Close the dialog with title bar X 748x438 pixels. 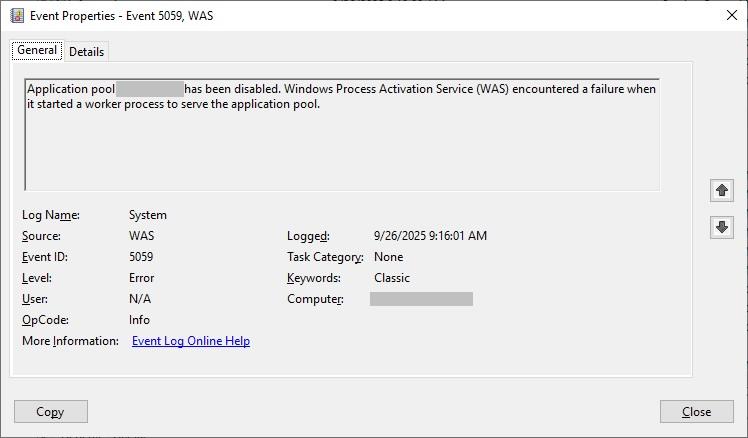[730, 16]
